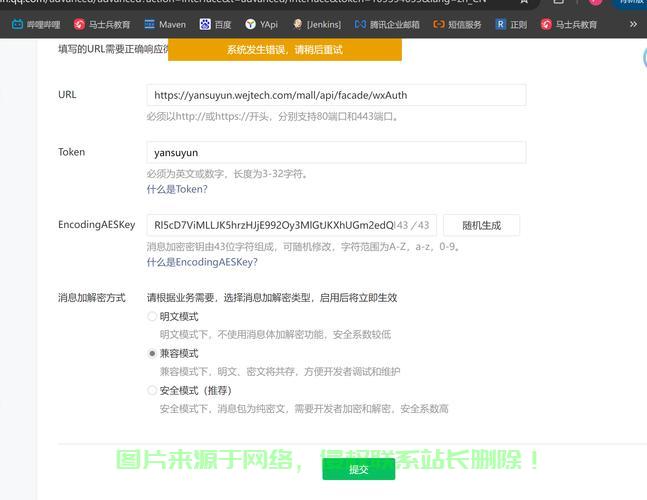Open the 正则 bookmark

511,25
